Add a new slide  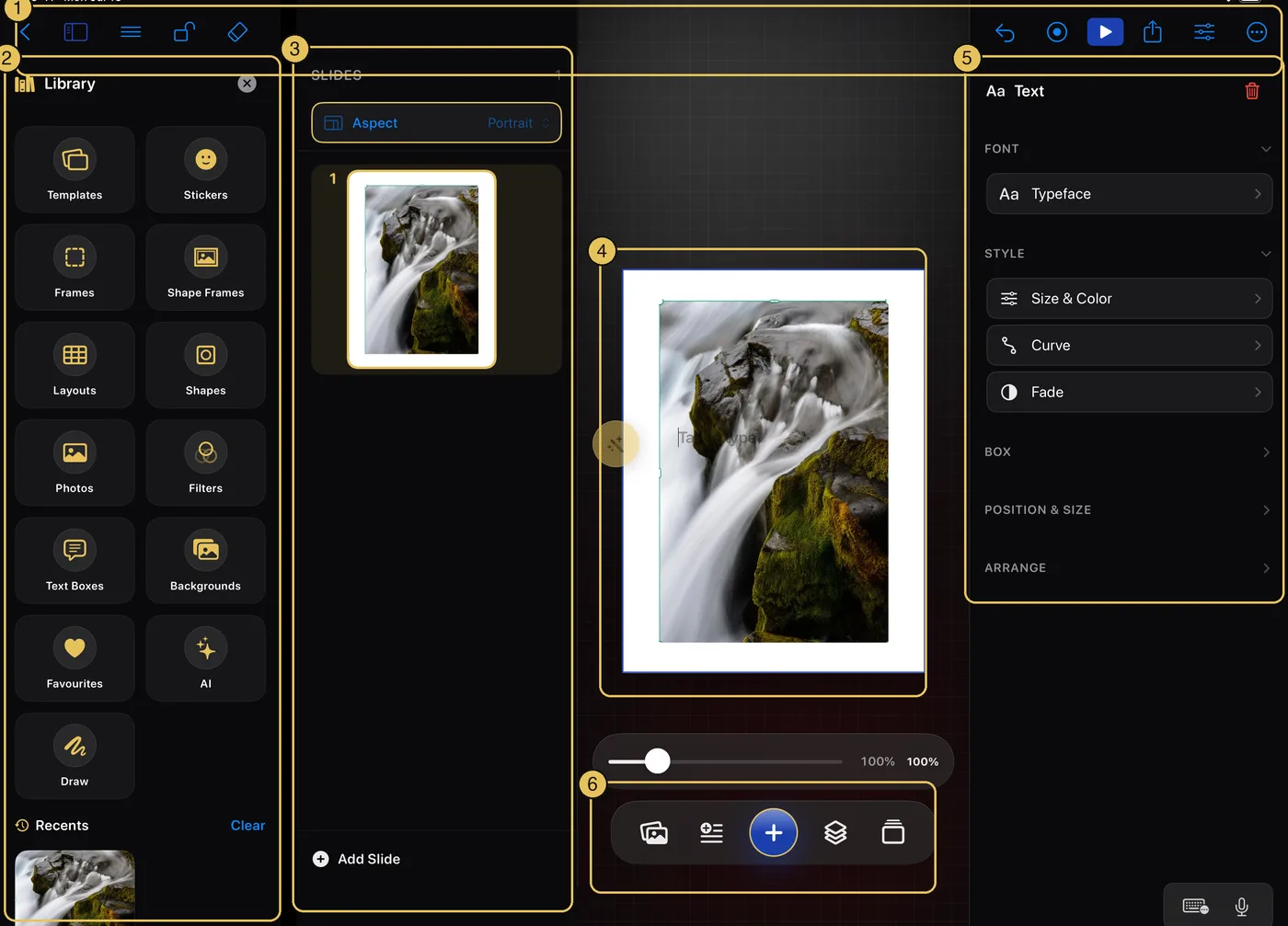357,859
